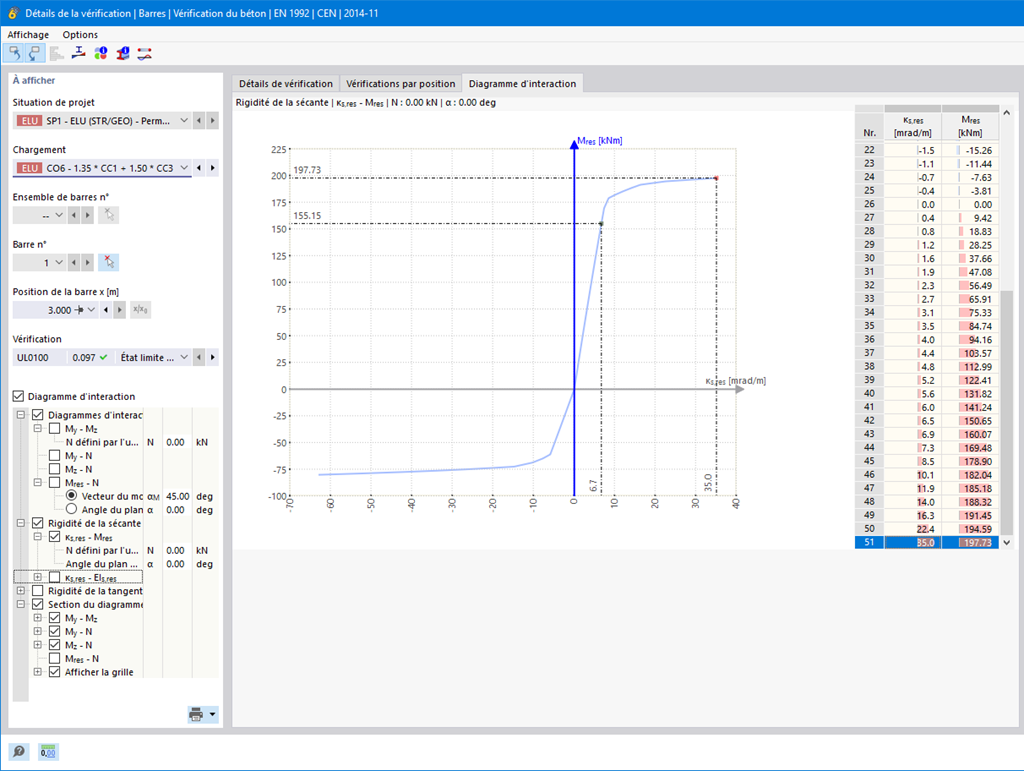Screen dimensions: 1024x771
Task: Click the 0.00 decimal units icon
Action: click(48, 752)
